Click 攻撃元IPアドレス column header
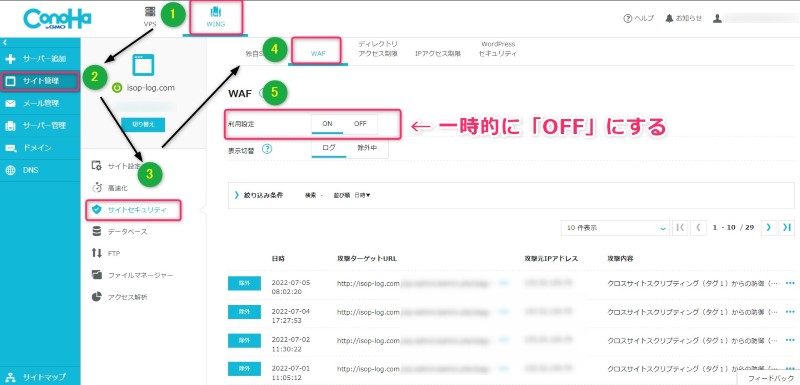This screenshot has width=800, height=385. pos(551,259)
